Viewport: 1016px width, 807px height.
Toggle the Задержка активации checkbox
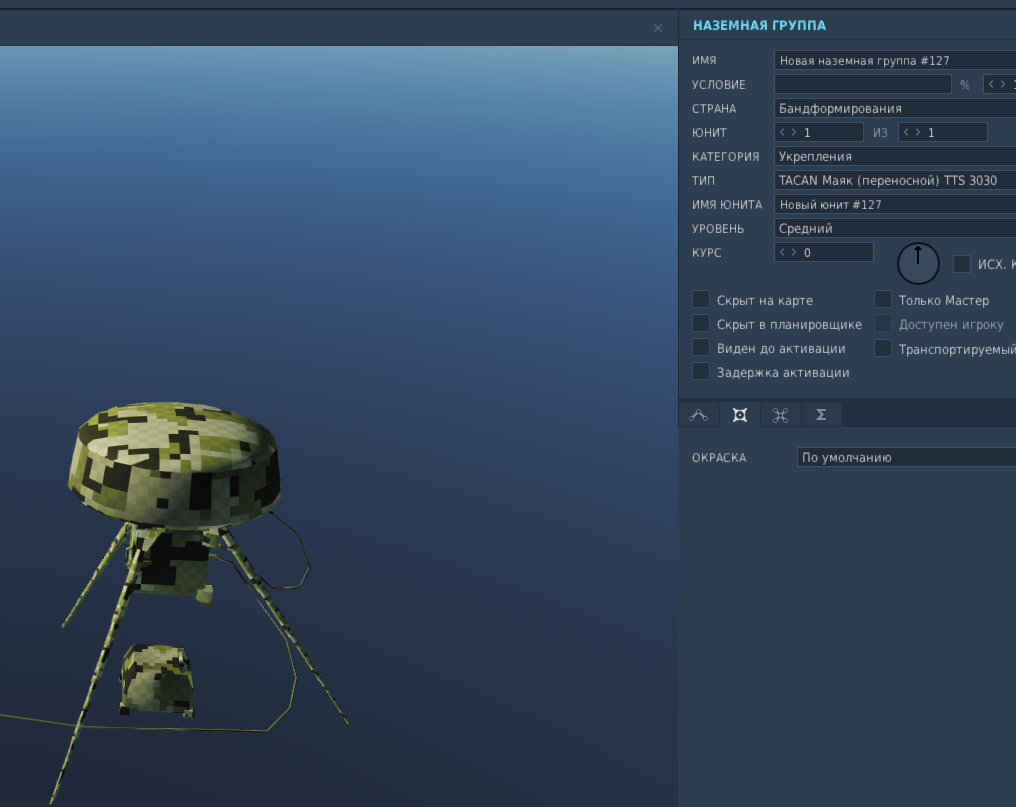(700, 371)
